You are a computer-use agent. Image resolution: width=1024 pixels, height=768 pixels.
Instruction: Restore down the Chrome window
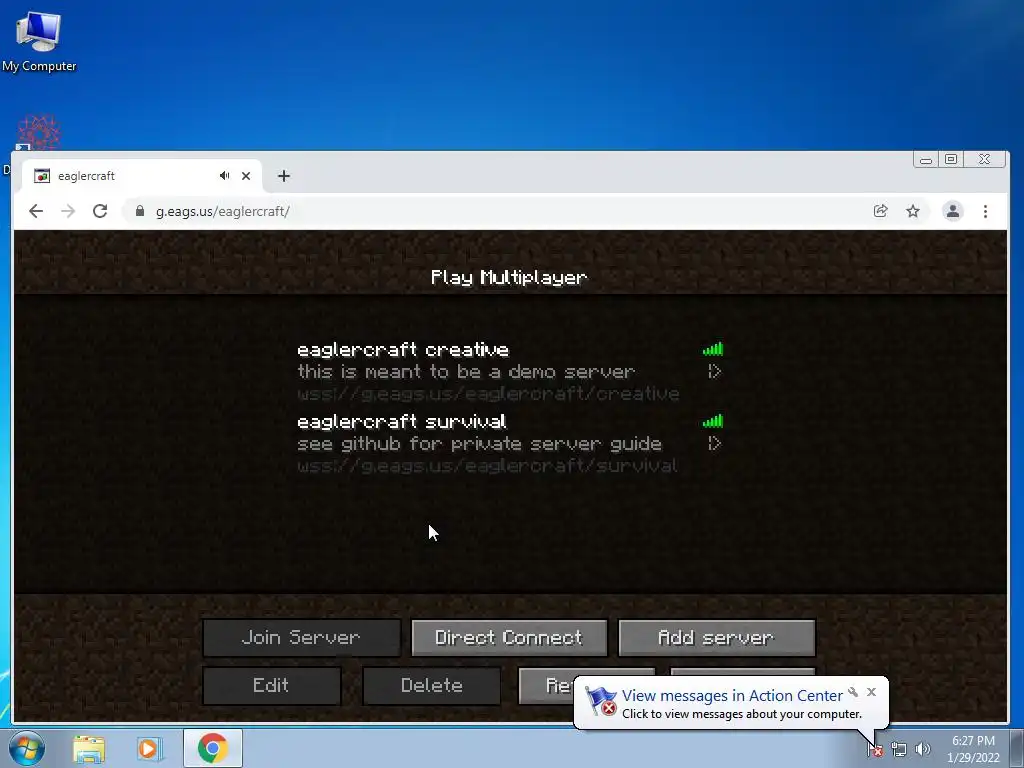pyautogui.click(x=952, y=159)
